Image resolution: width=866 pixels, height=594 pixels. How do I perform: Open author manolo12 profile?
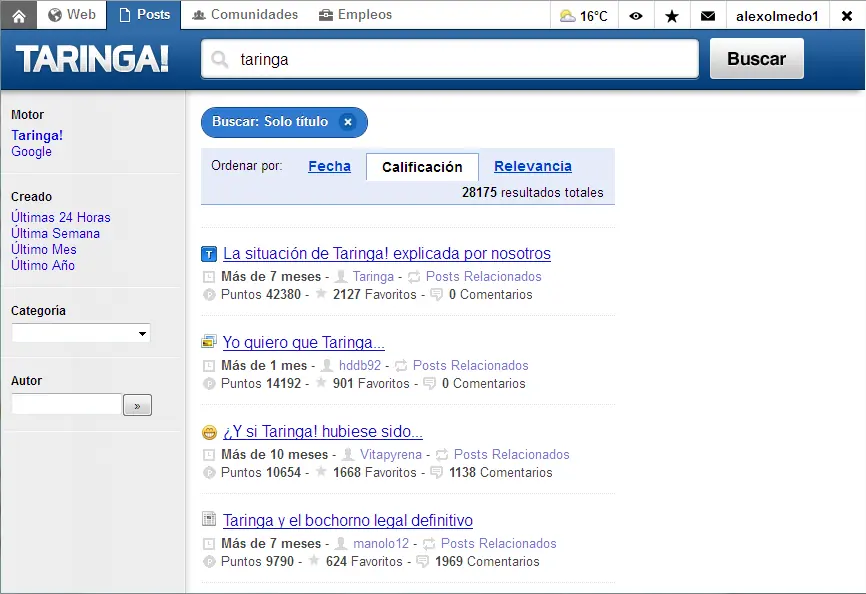381,543
